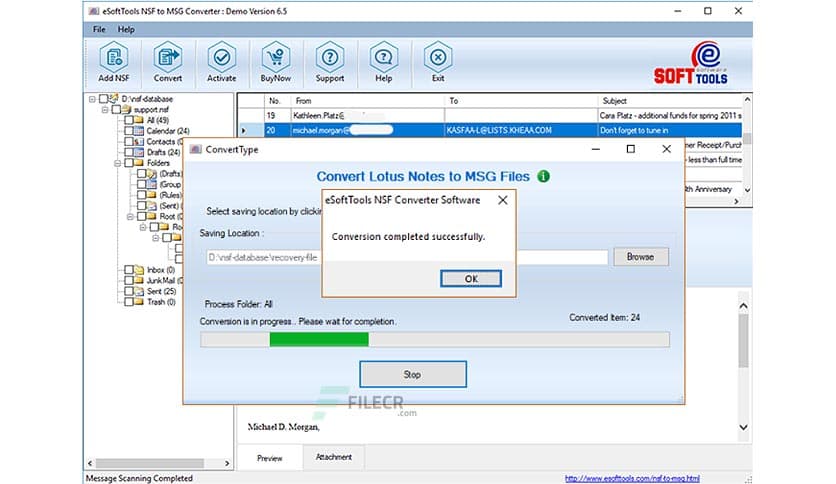This screenshot has width=836, height=484.
Task: Collapse the D:\nsf-database tree node
Action: click(x=92, y=99)
